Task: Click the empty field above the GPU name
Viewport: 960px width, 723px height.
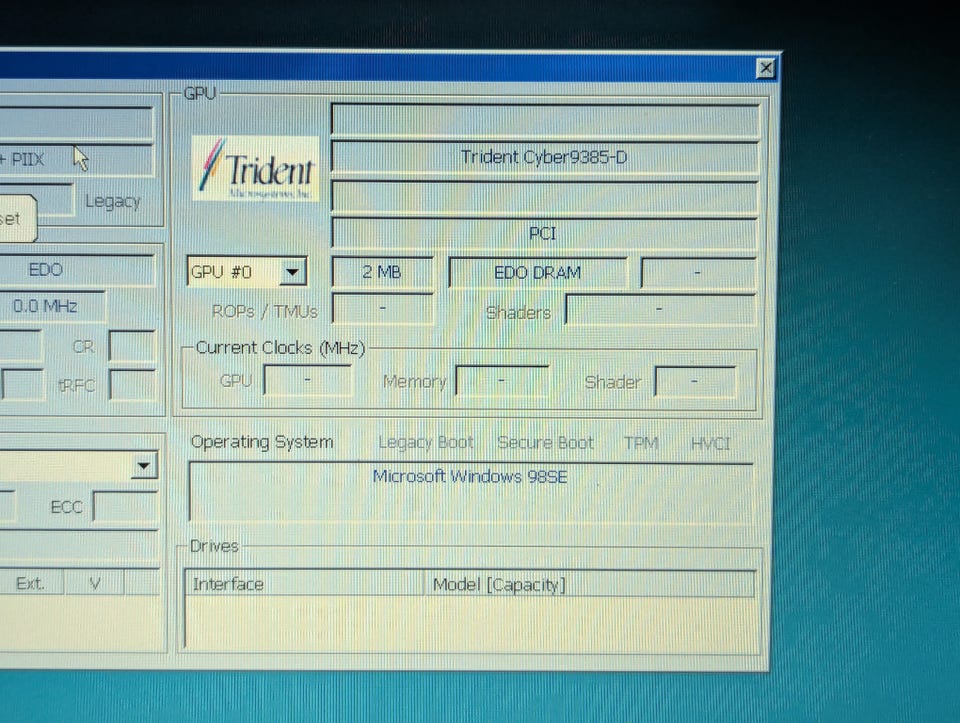Action: pyautogui.click(x=545, y=119)
